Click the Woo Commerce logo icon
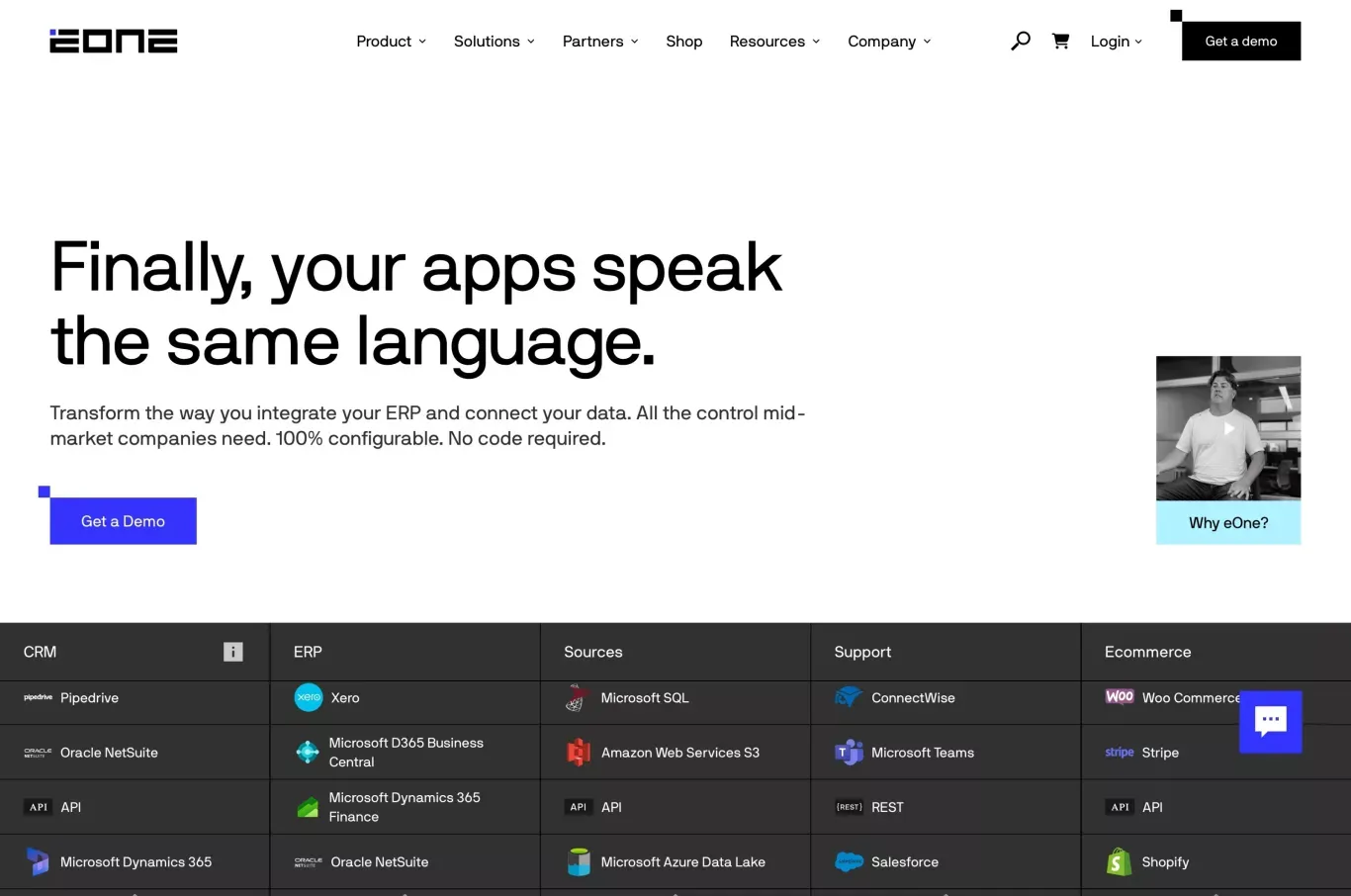The image size is (1351, 896). point(1120,696)
